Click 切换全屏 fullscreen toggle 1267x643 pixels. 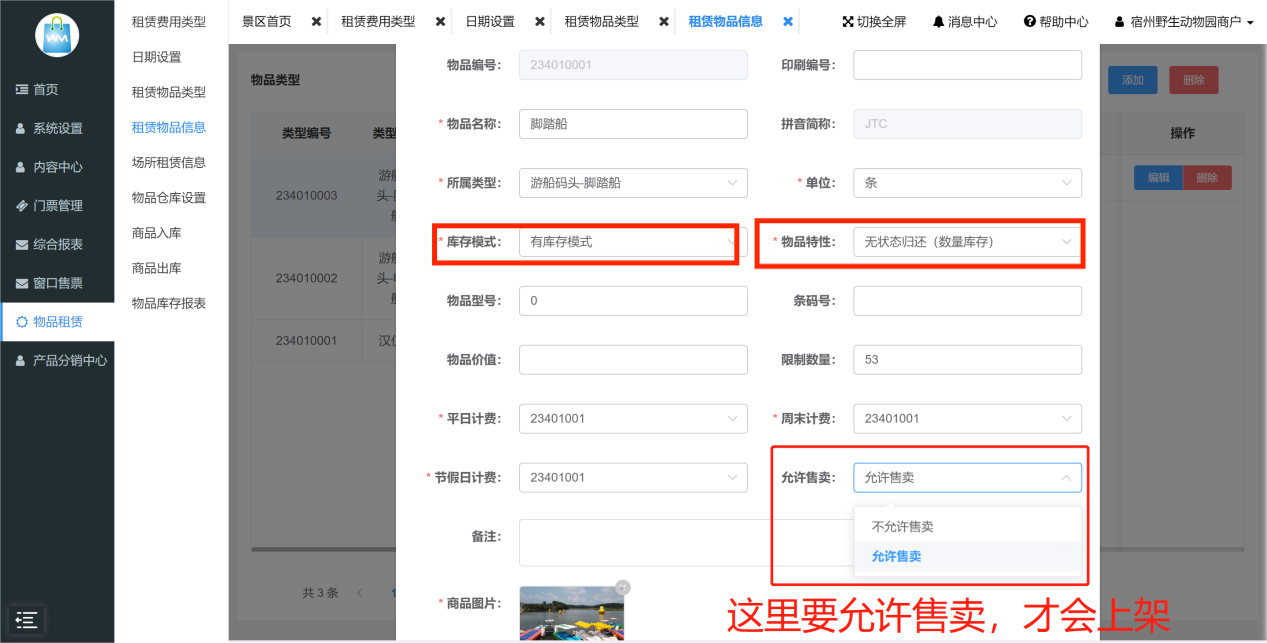[874, 21]
